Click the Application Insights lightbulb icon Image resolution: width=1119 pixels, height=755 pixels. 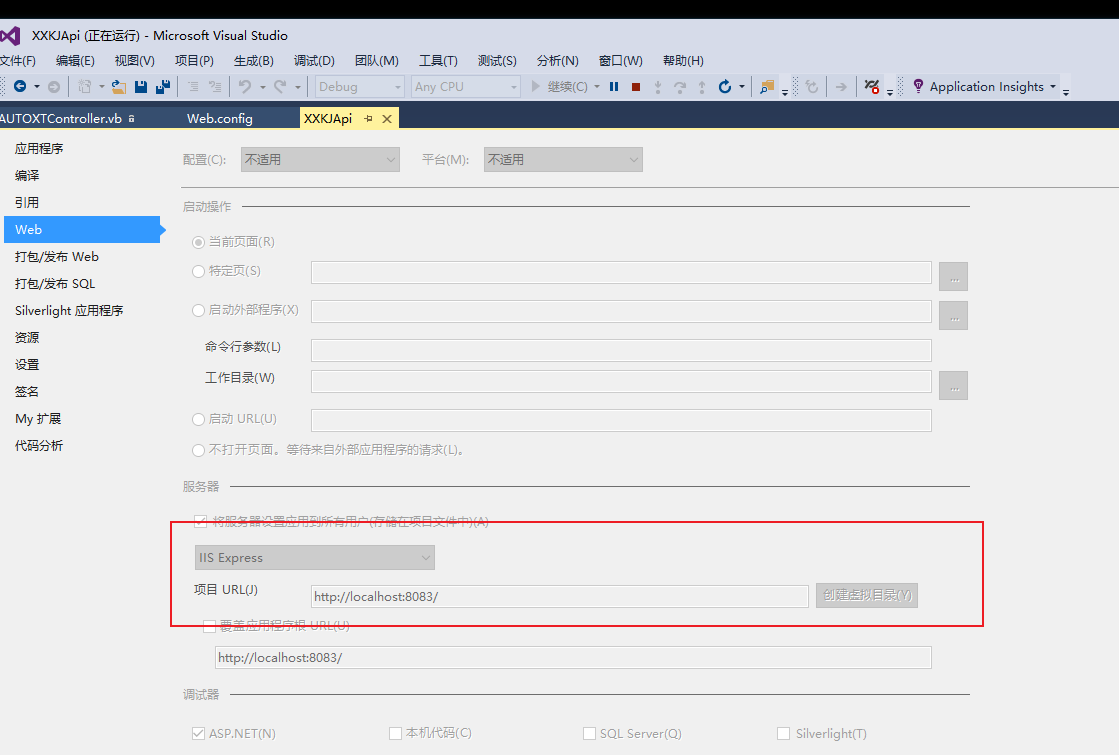click(x=918, y=86)
